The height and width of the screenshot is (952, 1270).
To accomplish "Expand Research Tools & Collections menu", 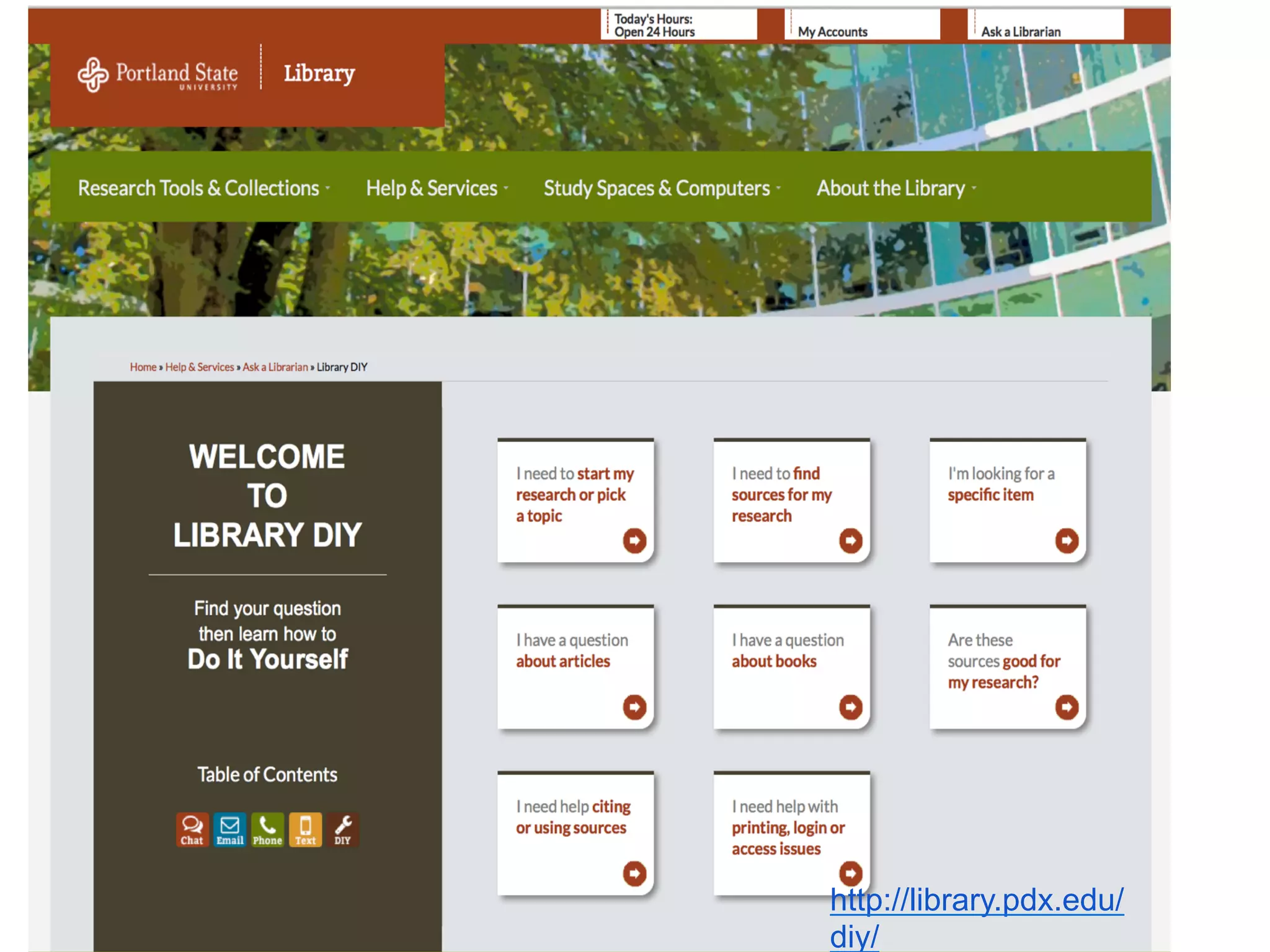I will [x=203, y=188].
